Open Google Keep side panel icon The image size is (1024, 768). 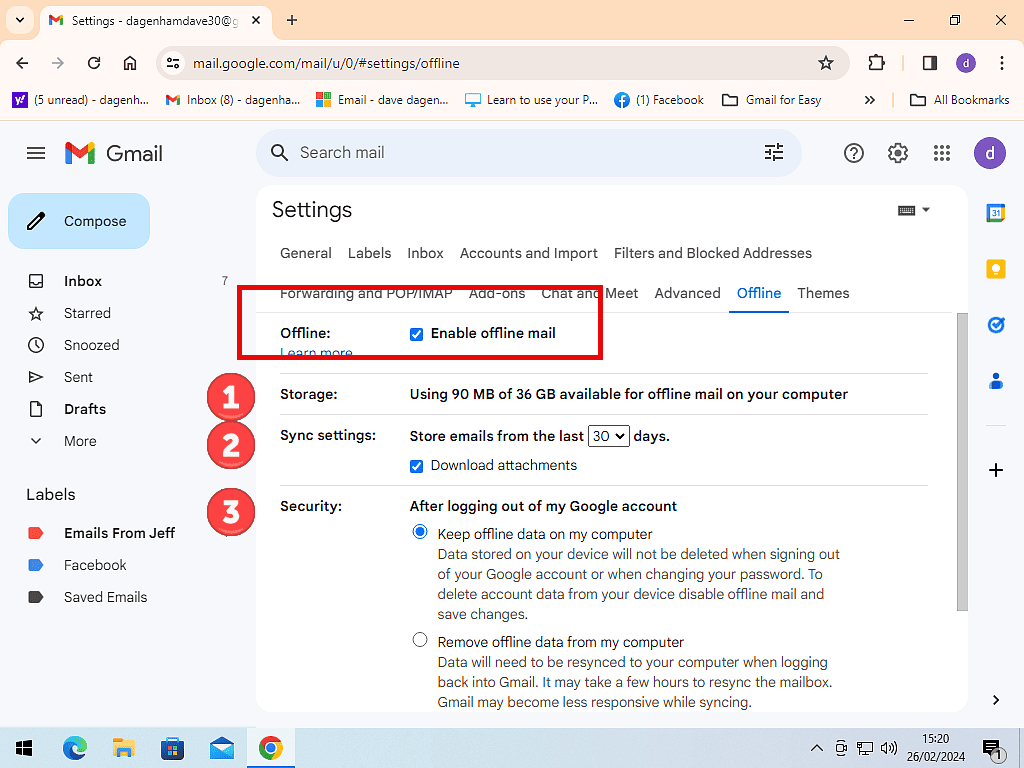point(995,269)
